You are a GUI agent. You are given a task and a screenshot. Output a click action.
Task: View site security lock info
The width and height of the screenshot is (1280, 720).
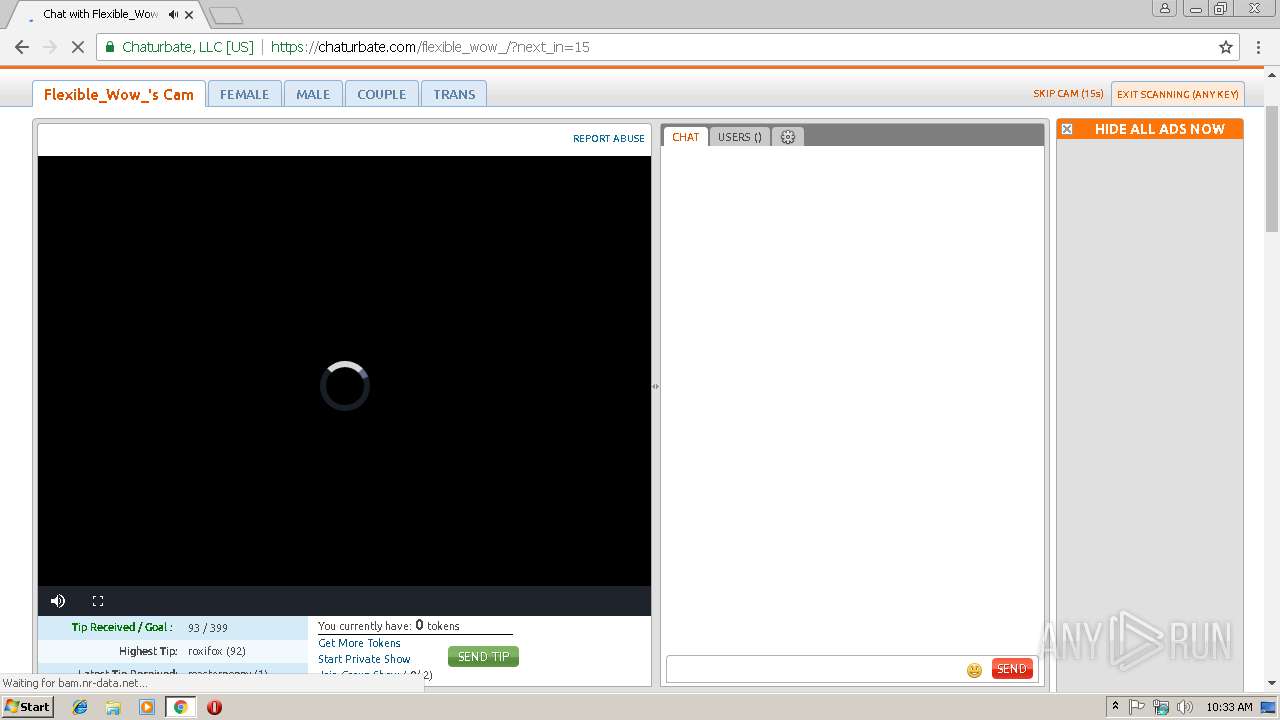[x=110, y=47]
